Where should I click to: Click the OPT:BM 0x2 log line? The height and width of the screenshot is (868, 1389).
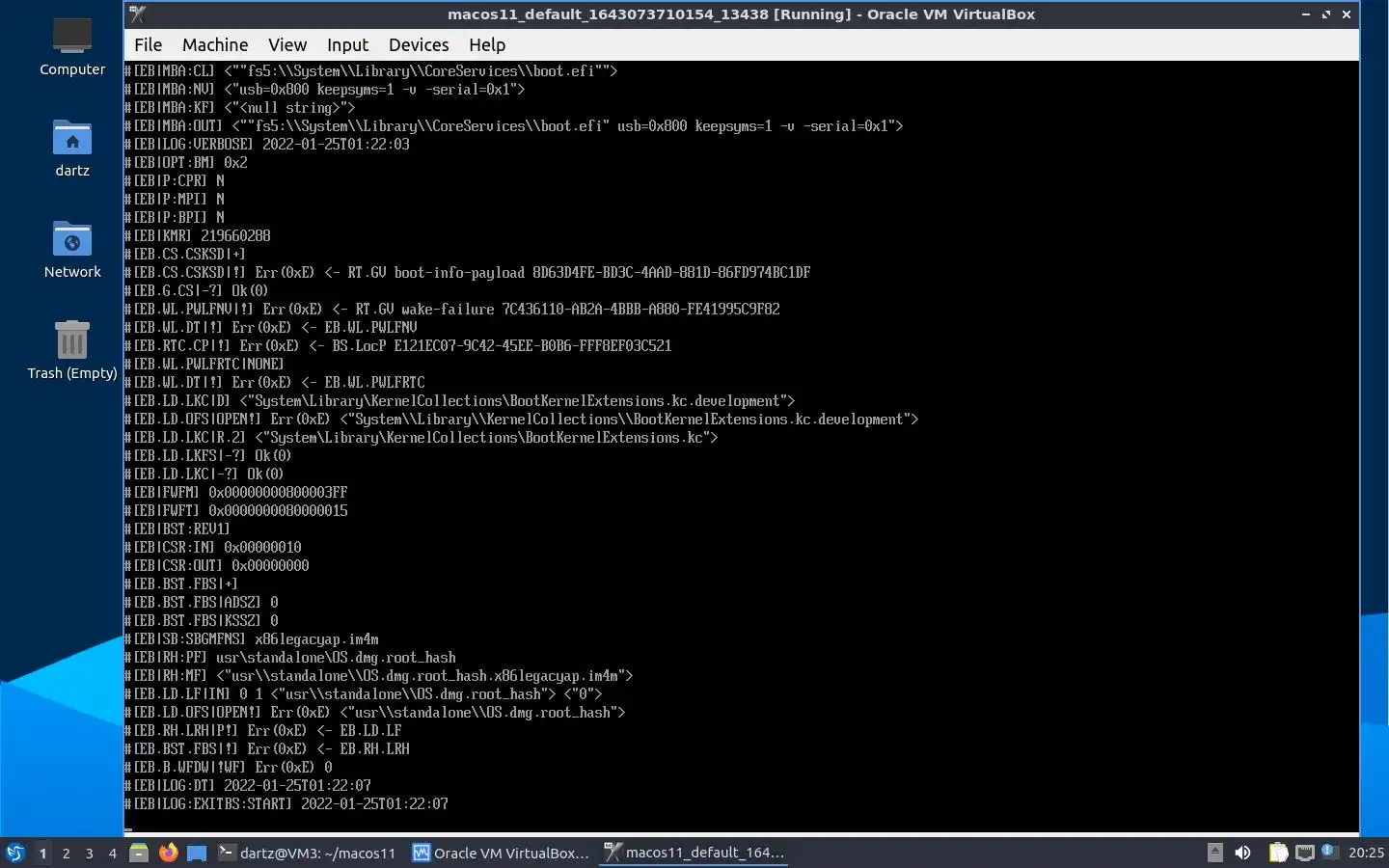pyautogui.click(x=186, y=162)
